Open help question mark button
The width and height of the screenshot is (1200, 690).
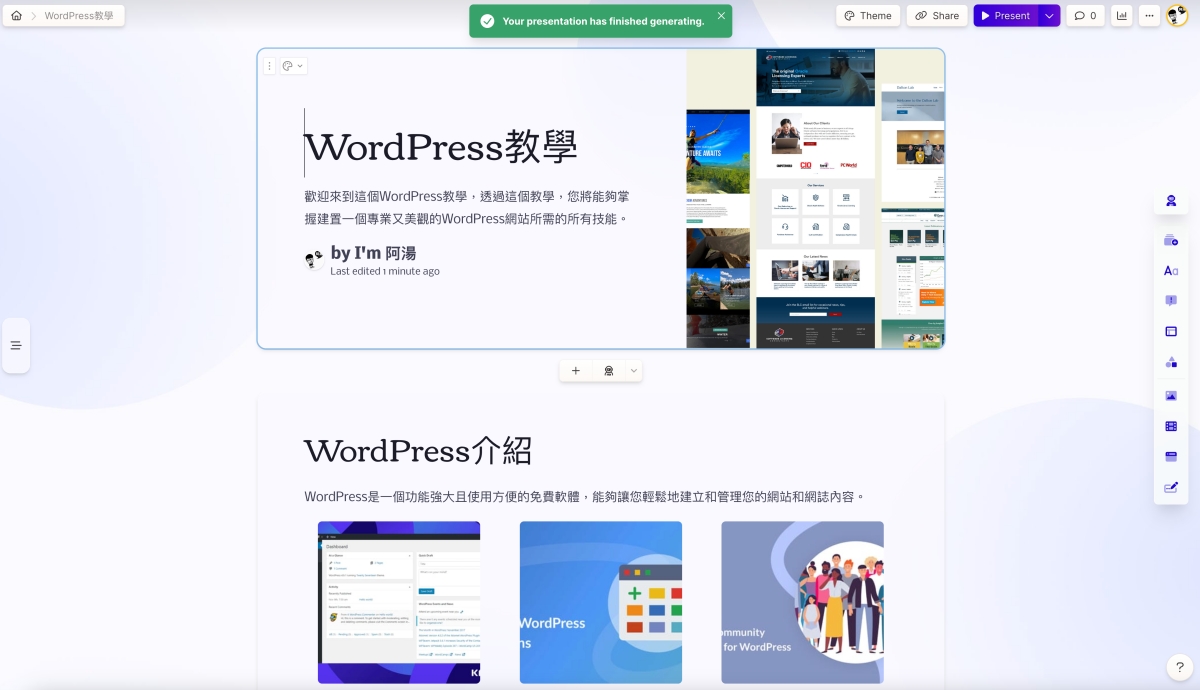point(1180,667)
